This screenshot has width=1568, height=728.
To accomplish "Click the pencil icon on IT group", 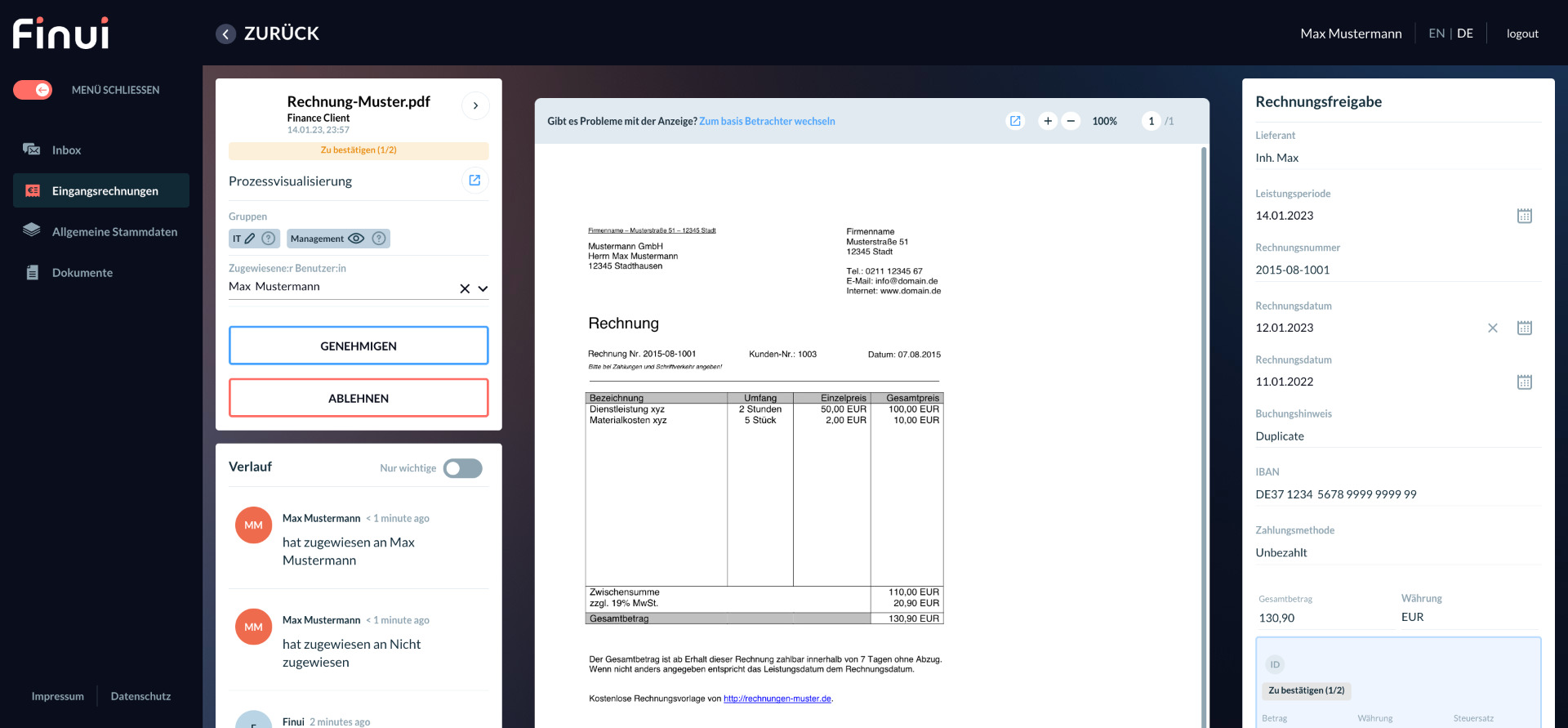I will [x=250, y=239].
